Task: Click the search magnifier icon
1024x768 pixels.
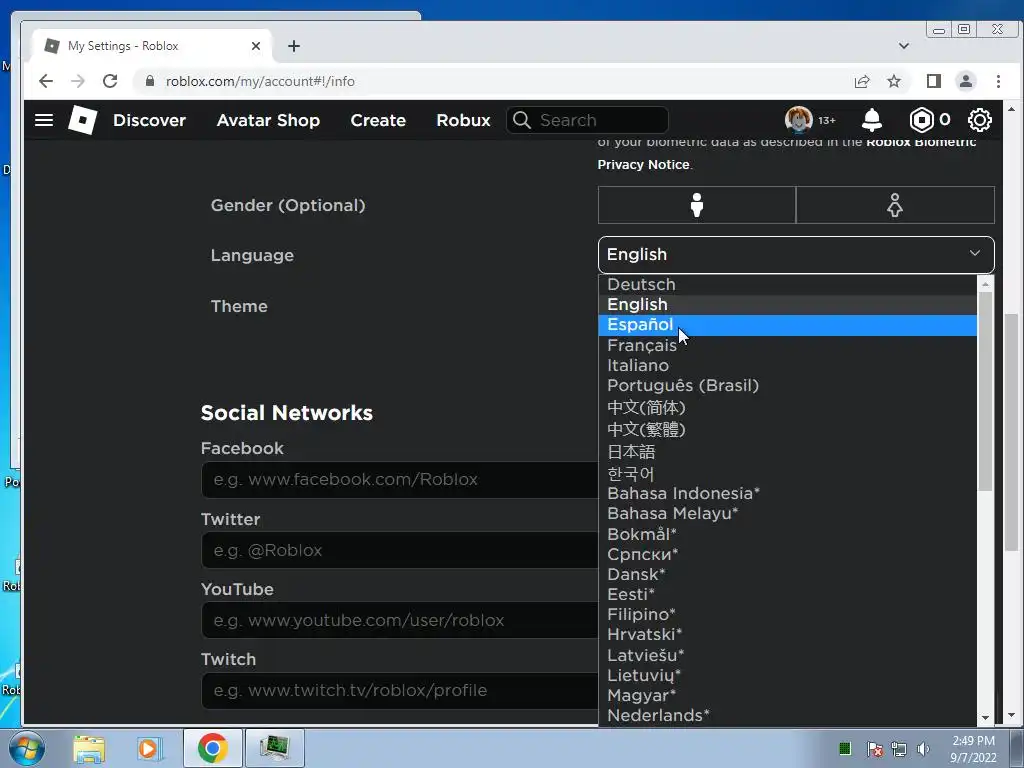Action: [x=521, y=120]
